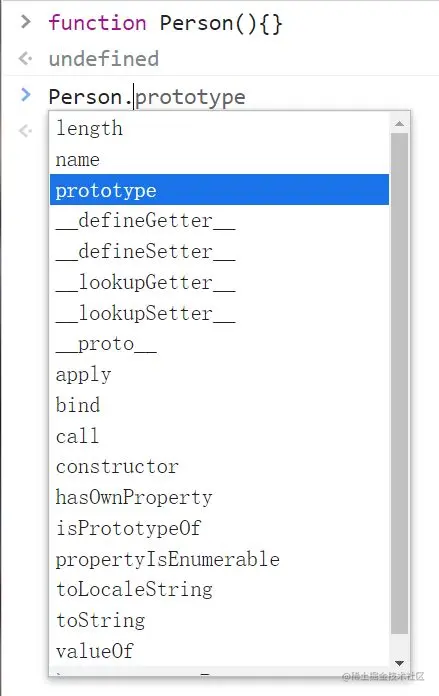Select the highlighted prototype suggestion
This screenshot has height=696, width=439.
pos(219,190)
